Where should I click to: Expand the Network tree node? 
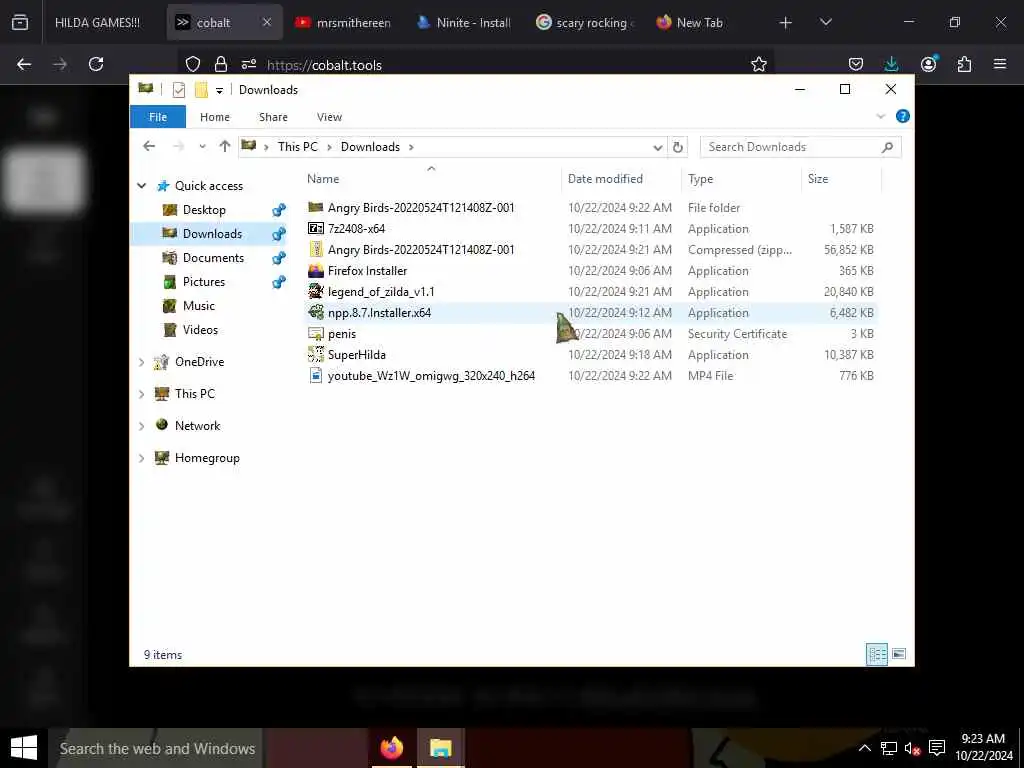142,426
